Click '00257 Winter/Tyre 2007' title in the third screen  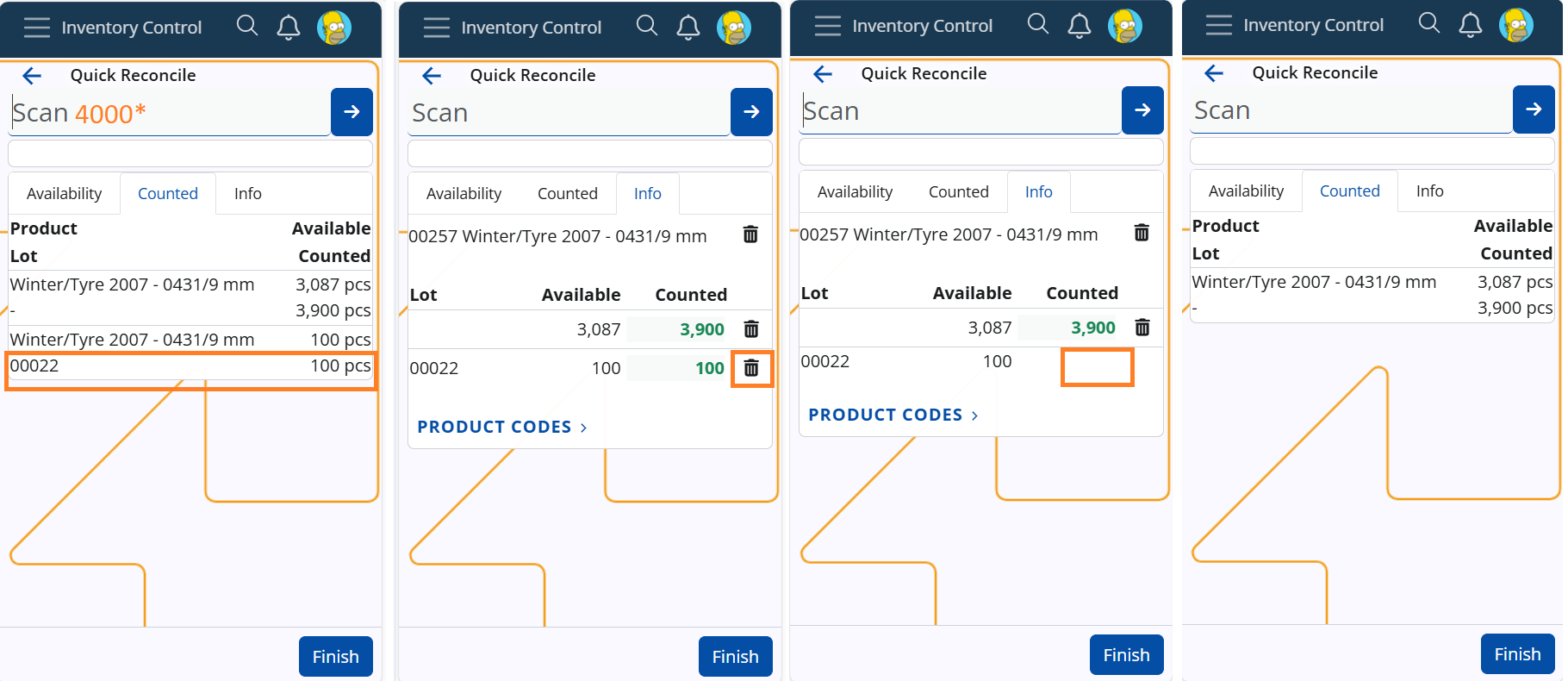tap(949, 234)
